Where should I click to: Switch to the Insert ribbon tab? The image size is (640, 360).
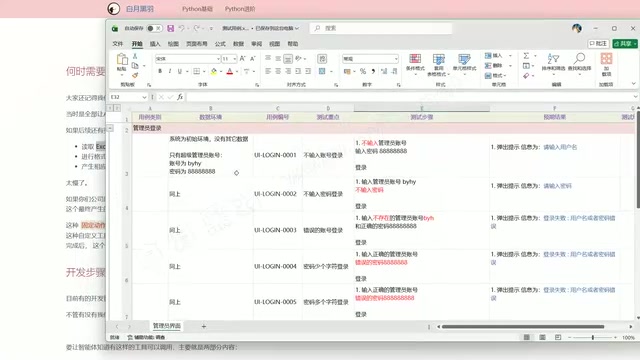[155, 44]
